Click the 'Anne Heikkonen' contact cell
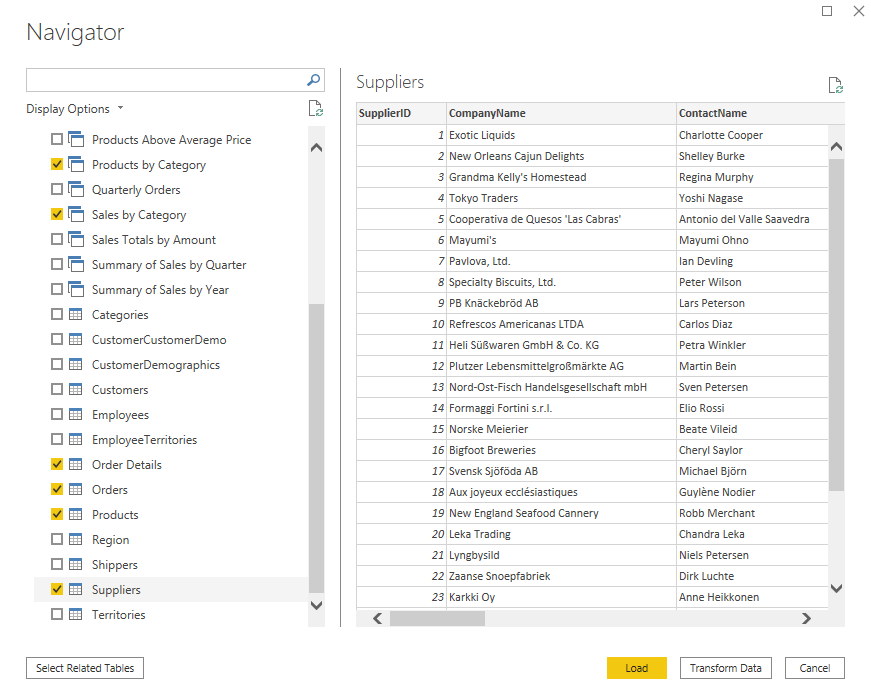The height and width of the screenshot is (693, 871). click(752, 597)
